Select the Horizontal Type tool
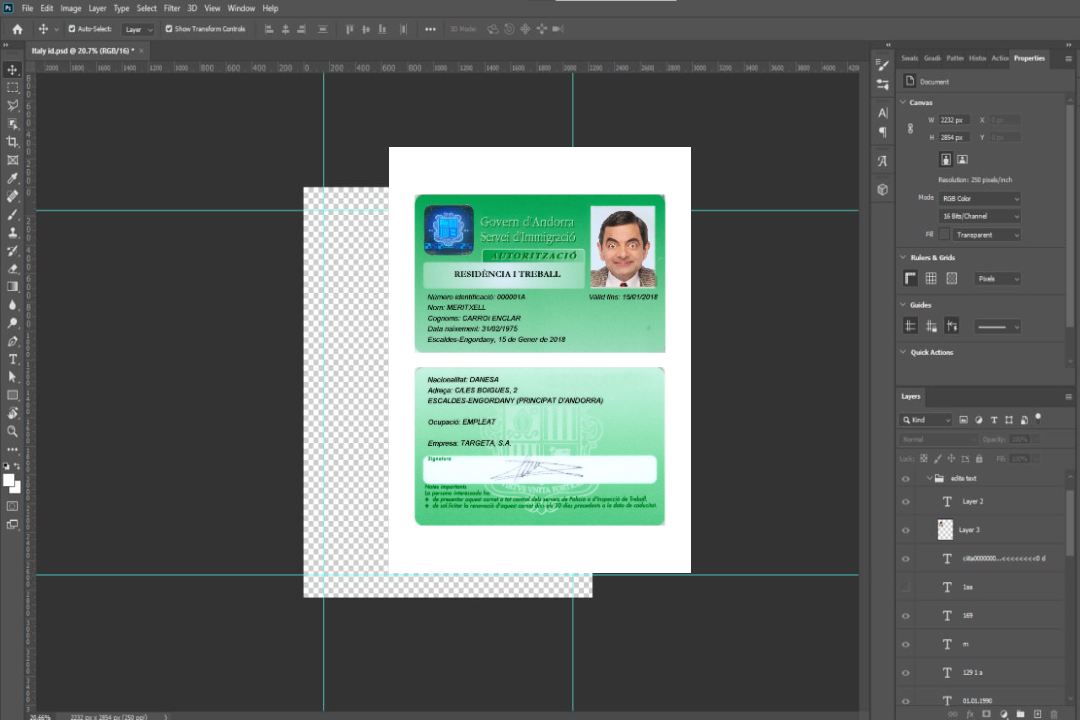 coord(13,359)
